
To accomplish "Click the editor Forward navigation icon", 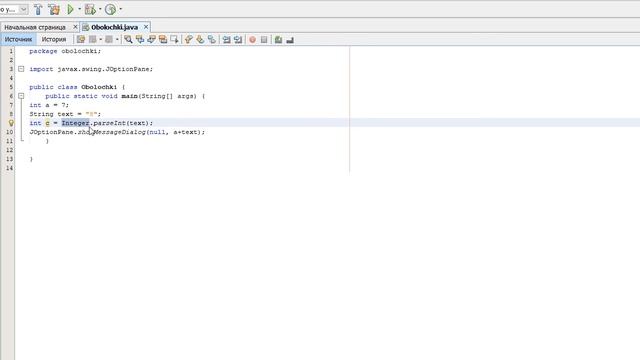I will tap(109, 40).
